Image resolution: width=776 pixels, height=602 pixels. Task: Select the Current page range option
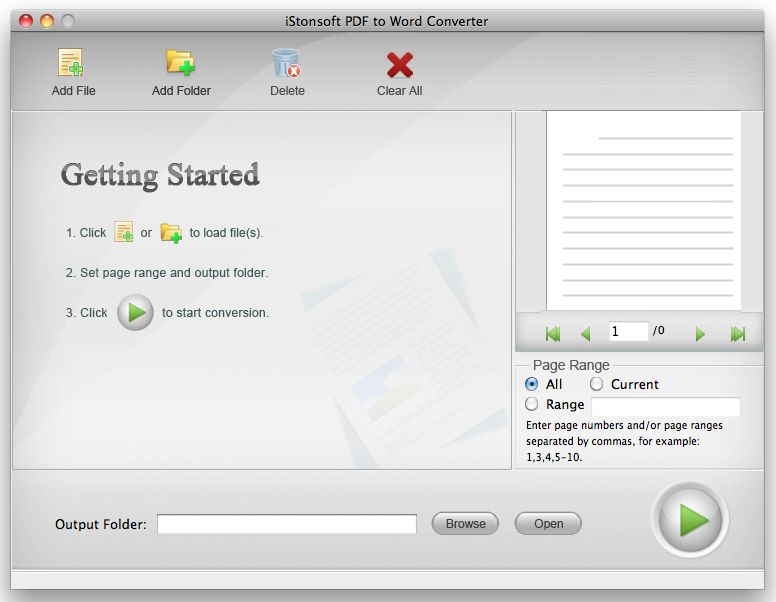(596, 384)
